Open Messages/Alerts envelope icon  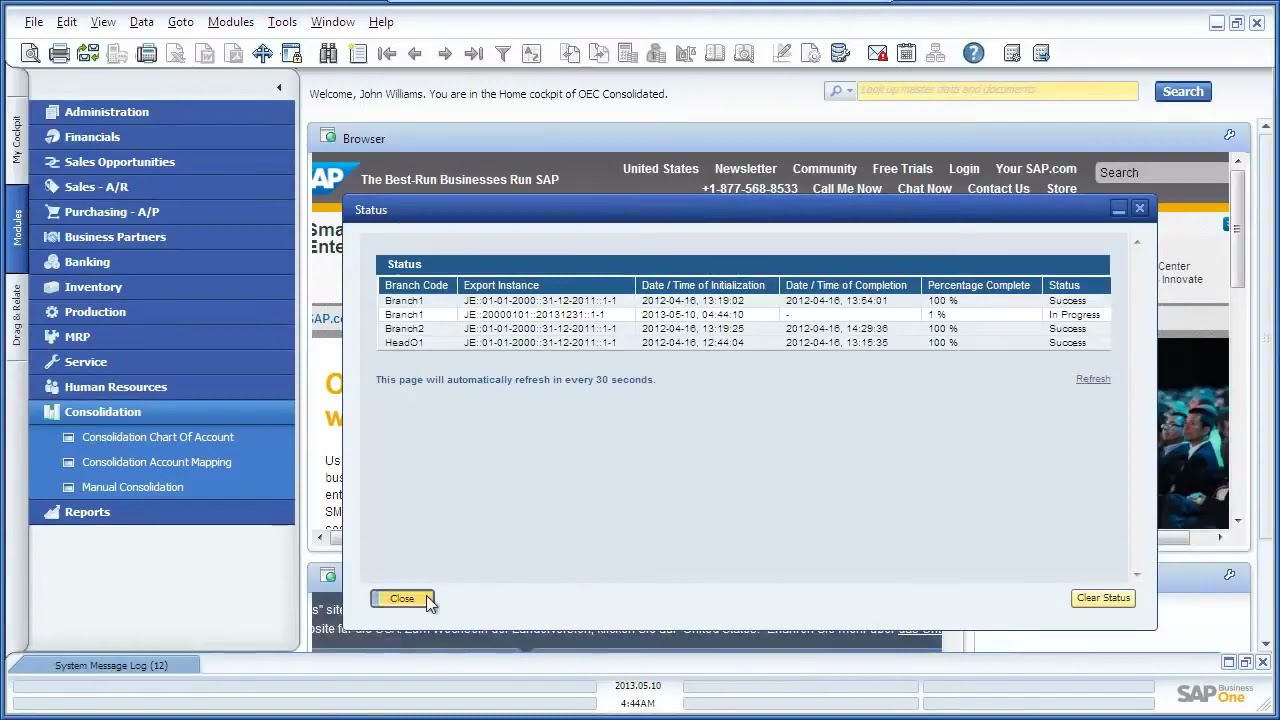click(x=877, y=53)
